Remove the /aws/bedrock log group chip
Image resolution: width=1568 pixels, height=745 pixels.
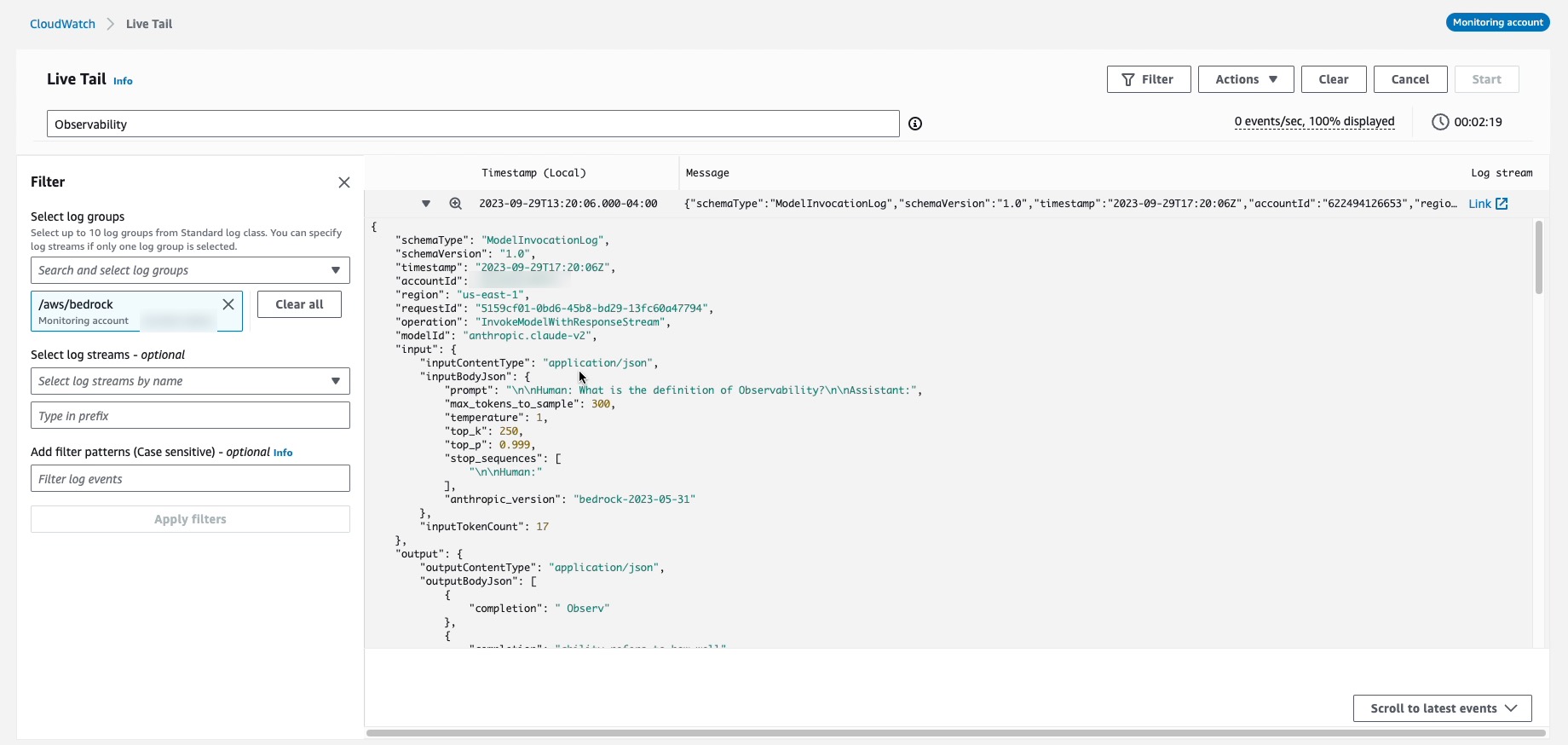[228, 304]
